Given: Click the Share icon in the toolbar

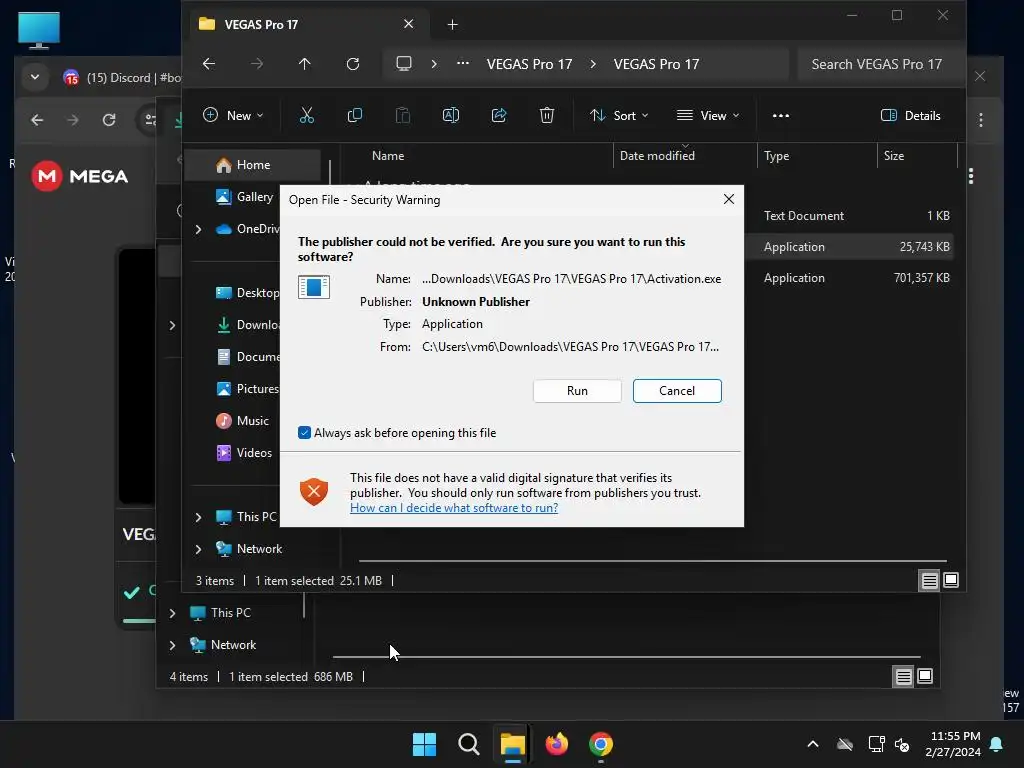Looking at the screenshot, I should tap(499, 116).
